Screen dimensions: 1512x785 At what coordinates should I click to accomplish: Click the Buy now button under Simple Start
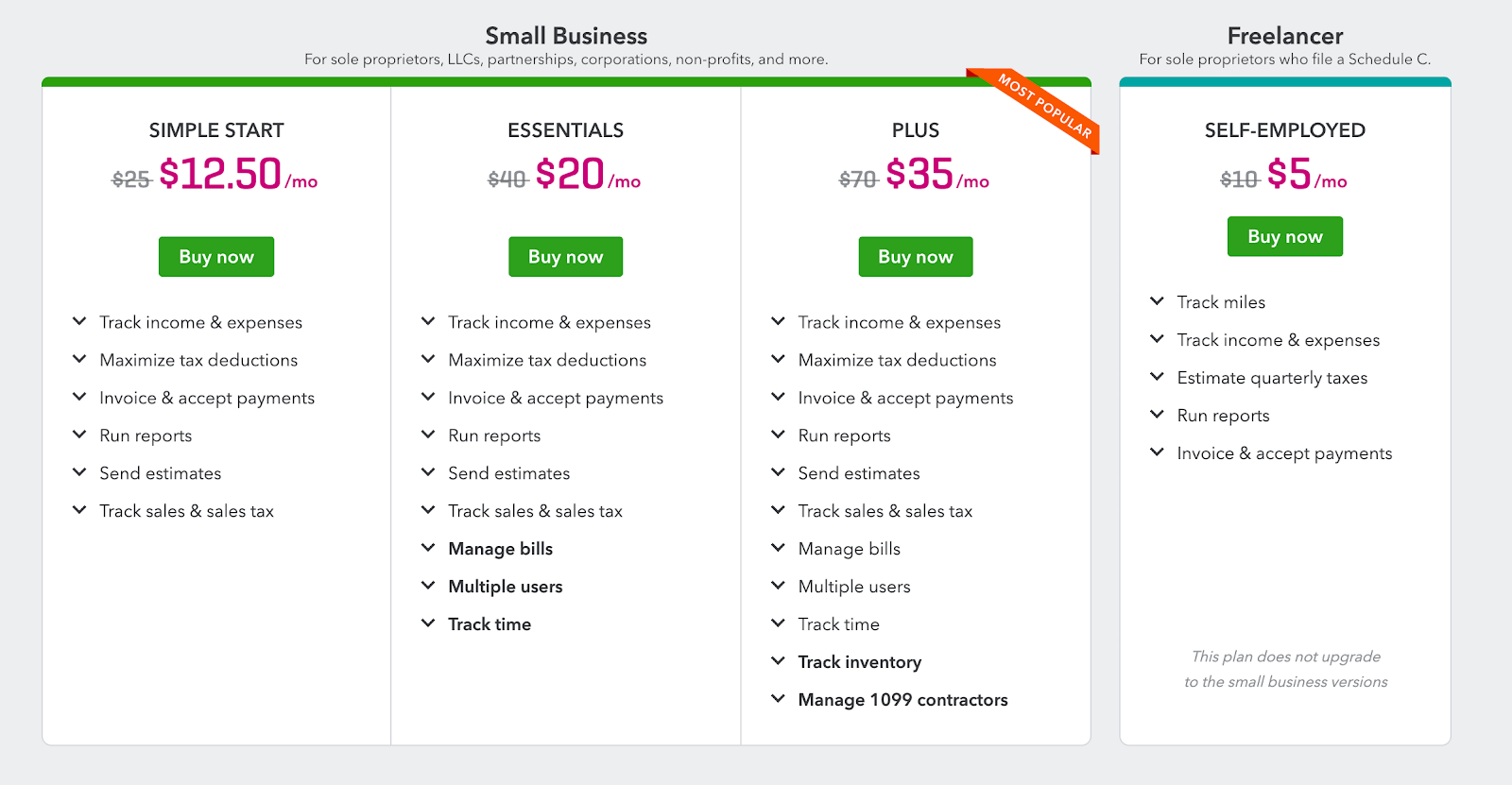[215, 256]
